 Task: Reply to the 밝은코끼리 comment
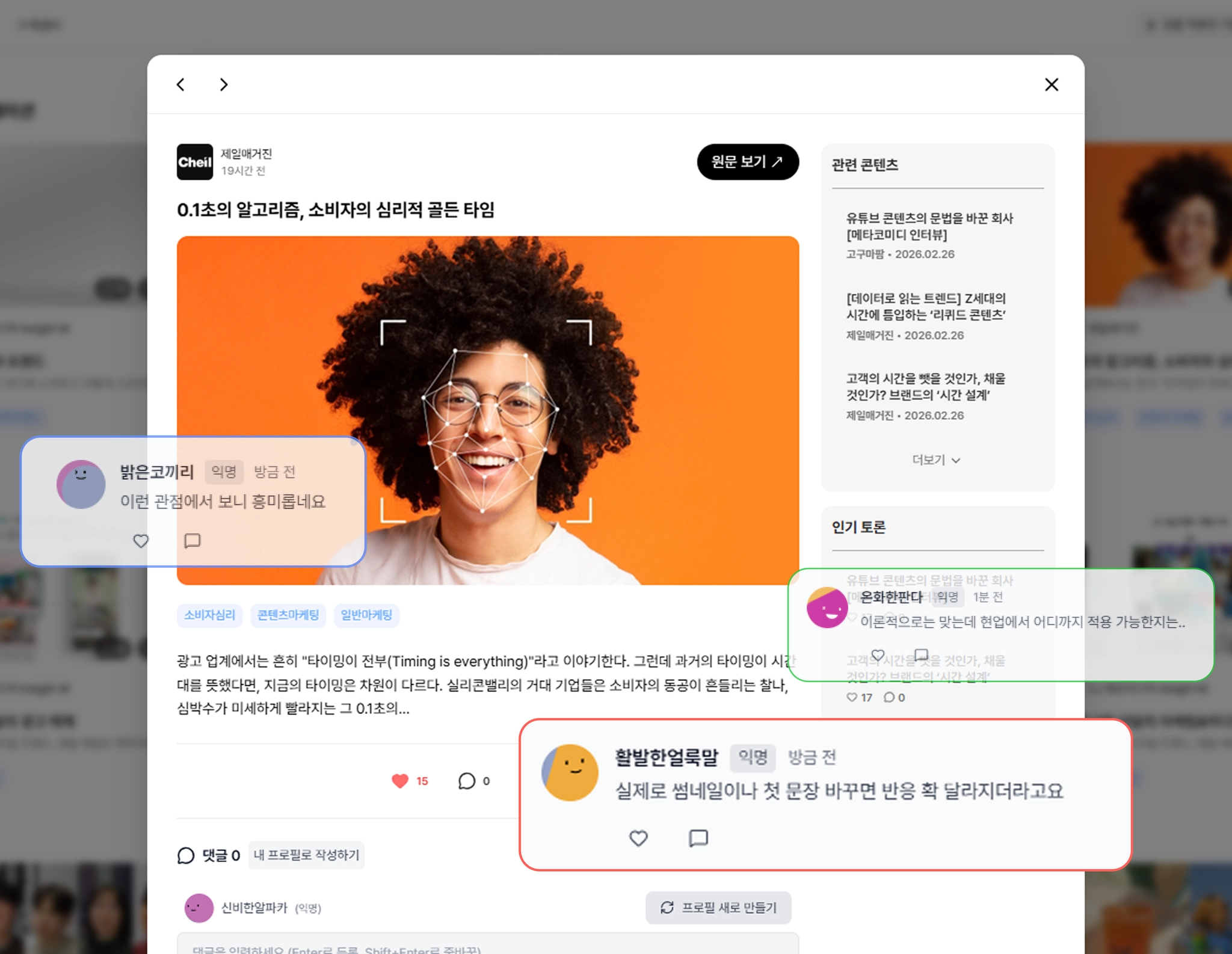point(192,541)
